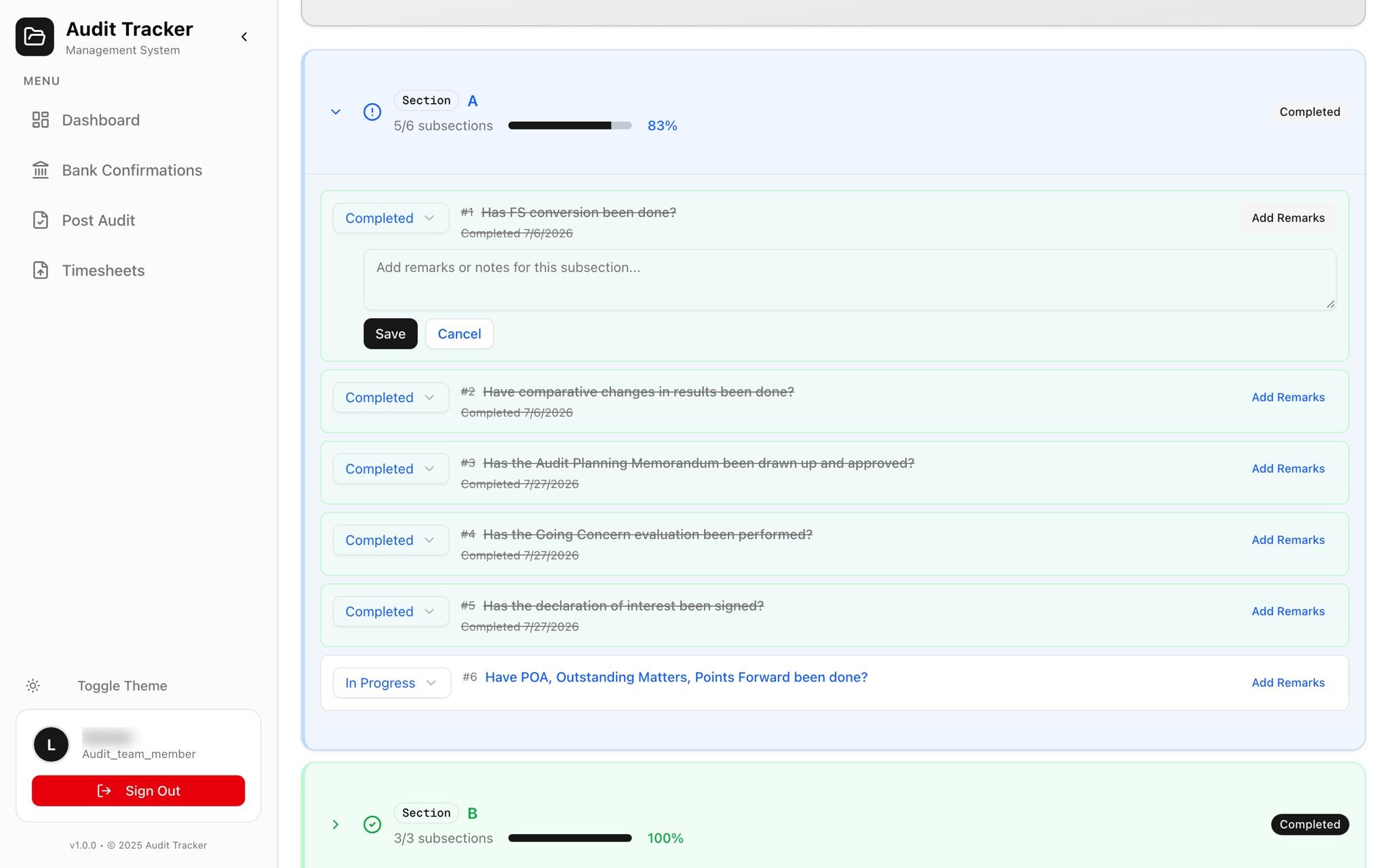
Task: Open status dropdown for FS conversion item
Action: click(391, 218)
